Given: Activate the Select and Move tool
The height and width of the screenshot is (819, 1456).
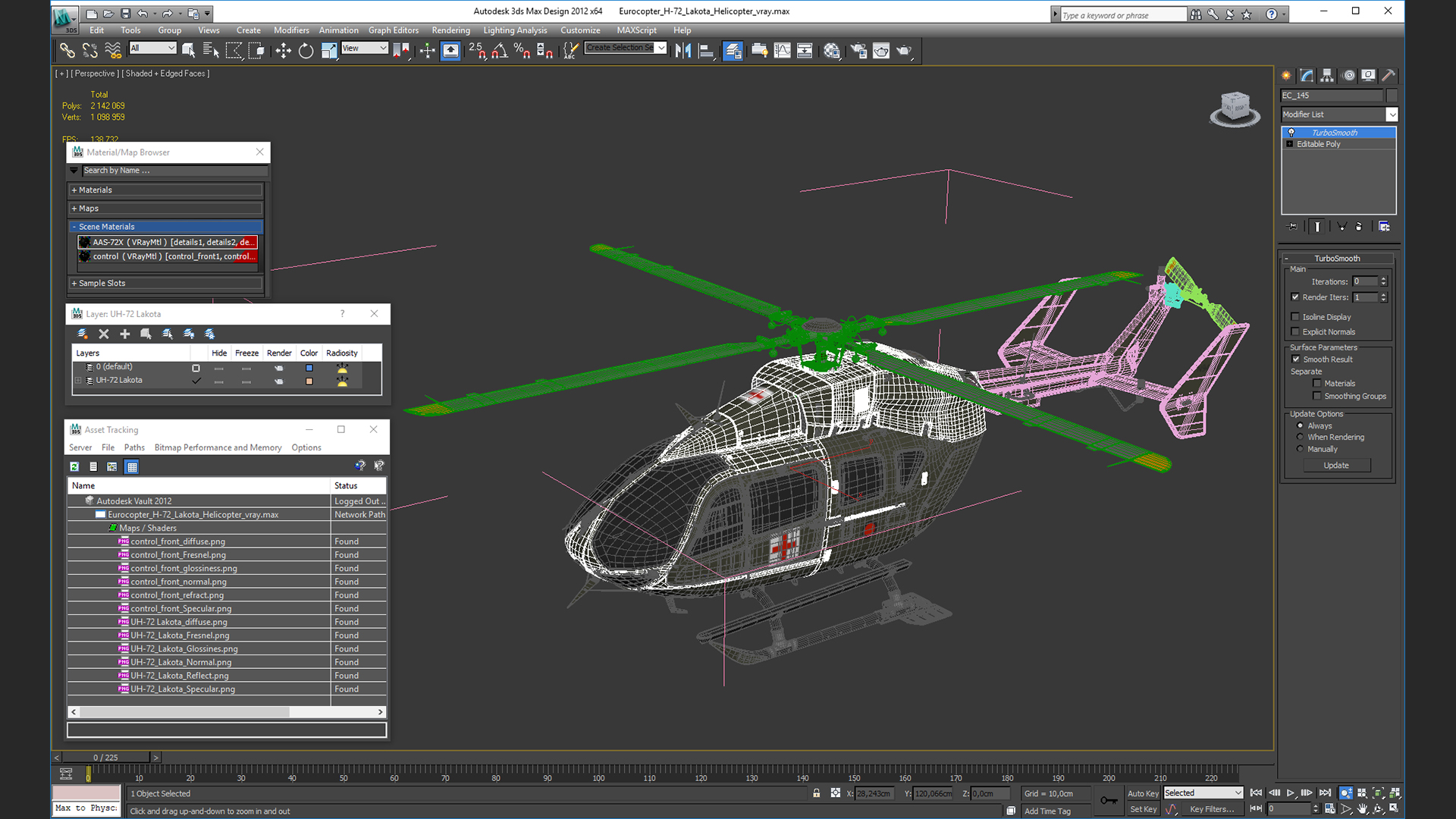Looking at the screenshot, I should [x=283, y=51].
